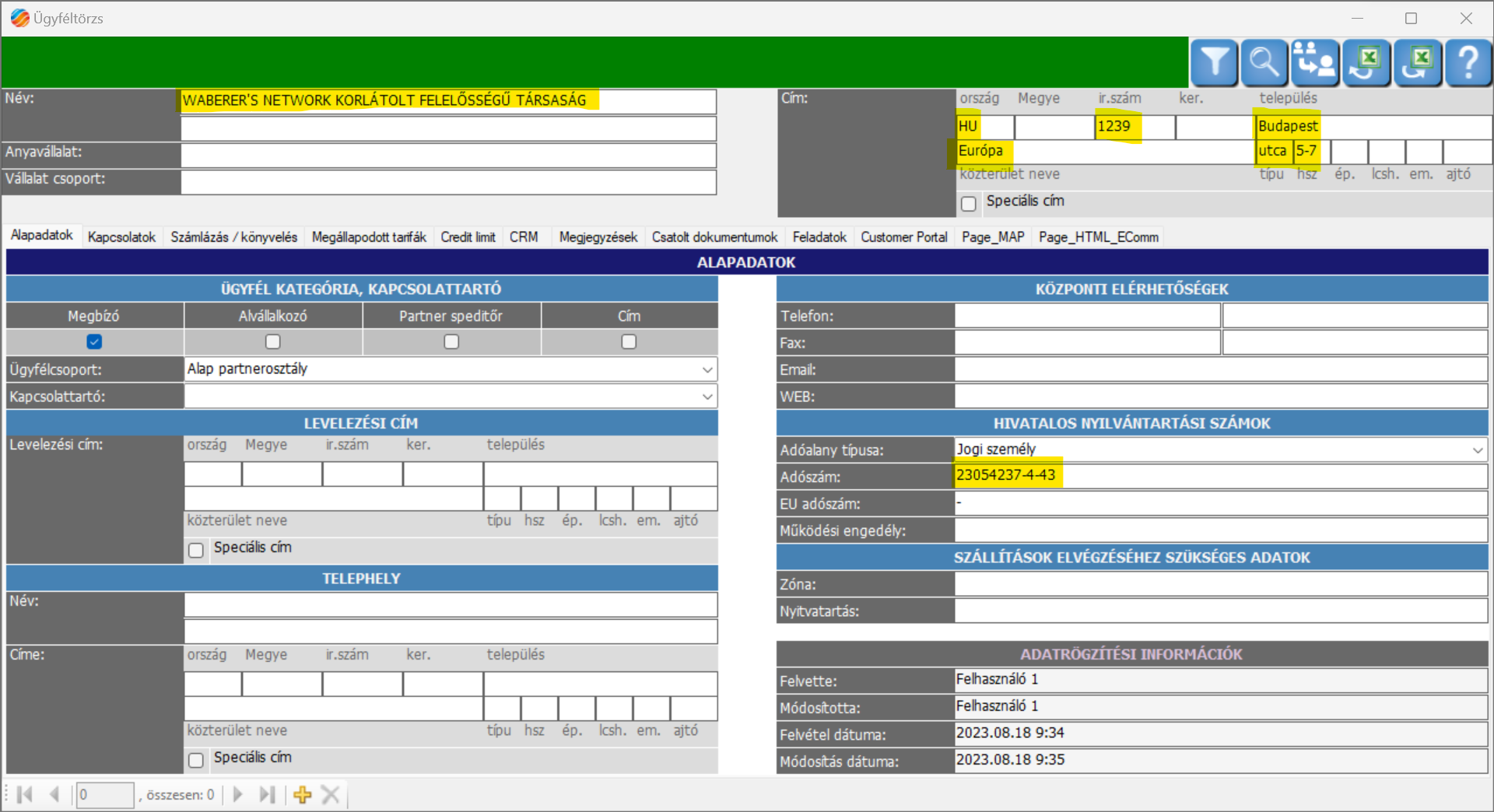Check Speciális cím under Telephely
Screen dimensions: 1494x812
tap(196, 760)
